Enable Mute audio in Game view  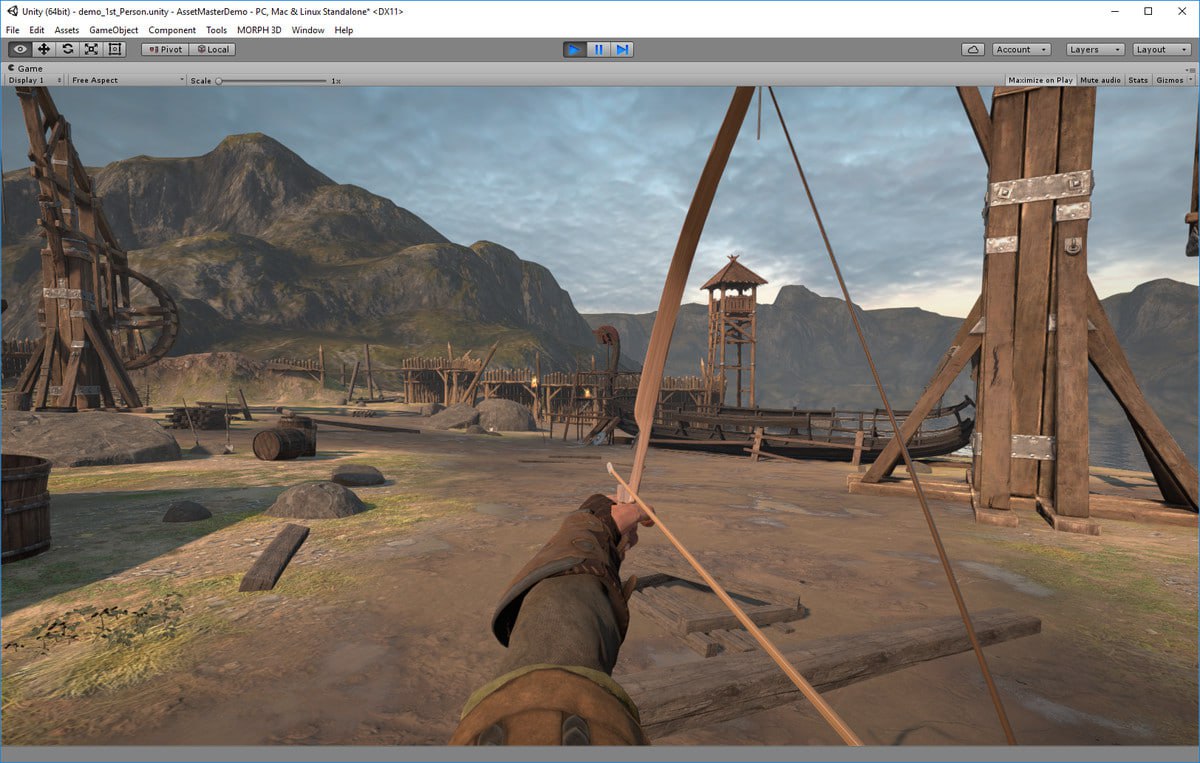[x=1100, y=80]
